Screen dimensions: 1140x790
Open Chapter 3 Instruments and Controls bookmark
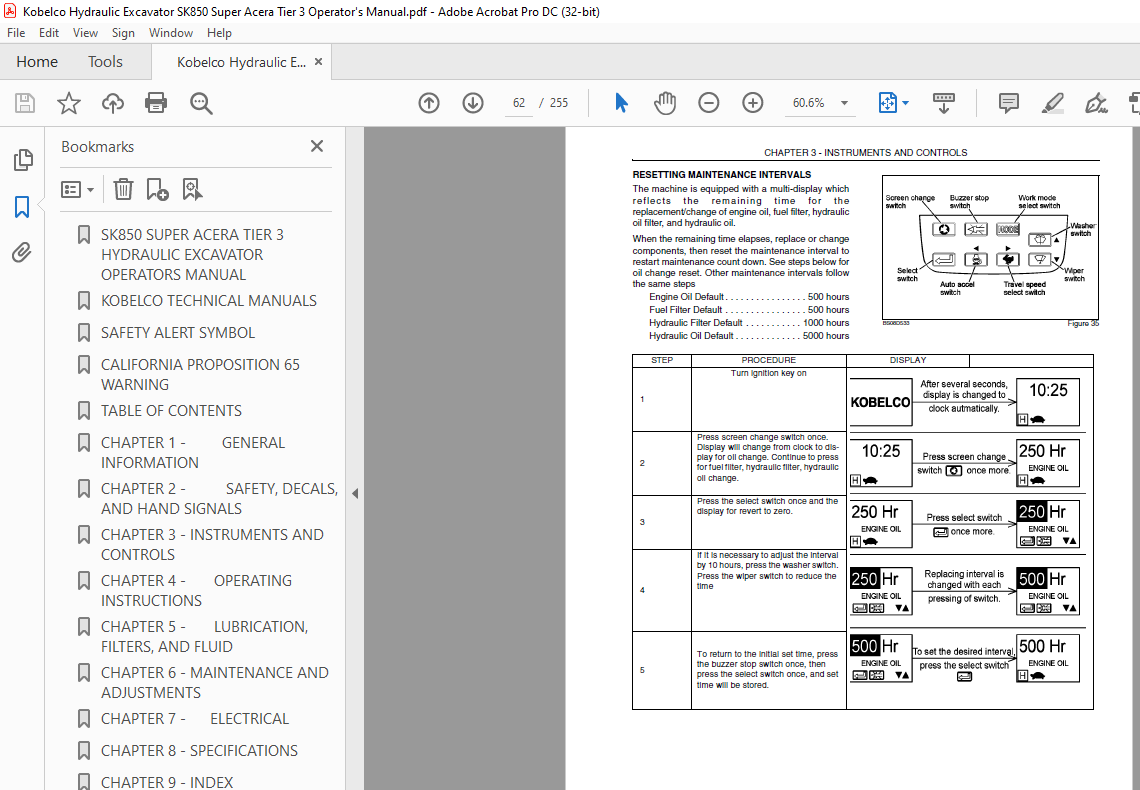pyautogui.click(x=212, y=544)
